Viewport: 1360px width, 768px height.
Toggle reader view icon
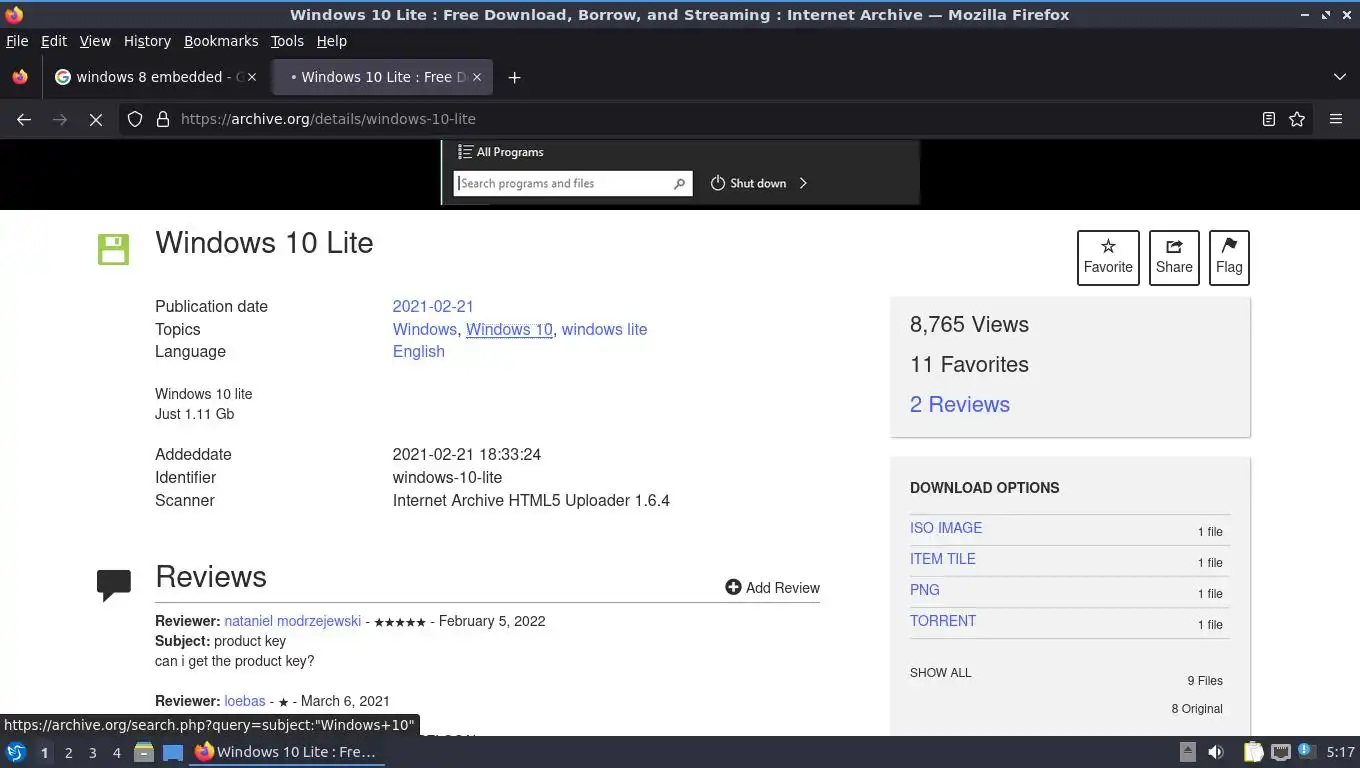(1269, 119)
